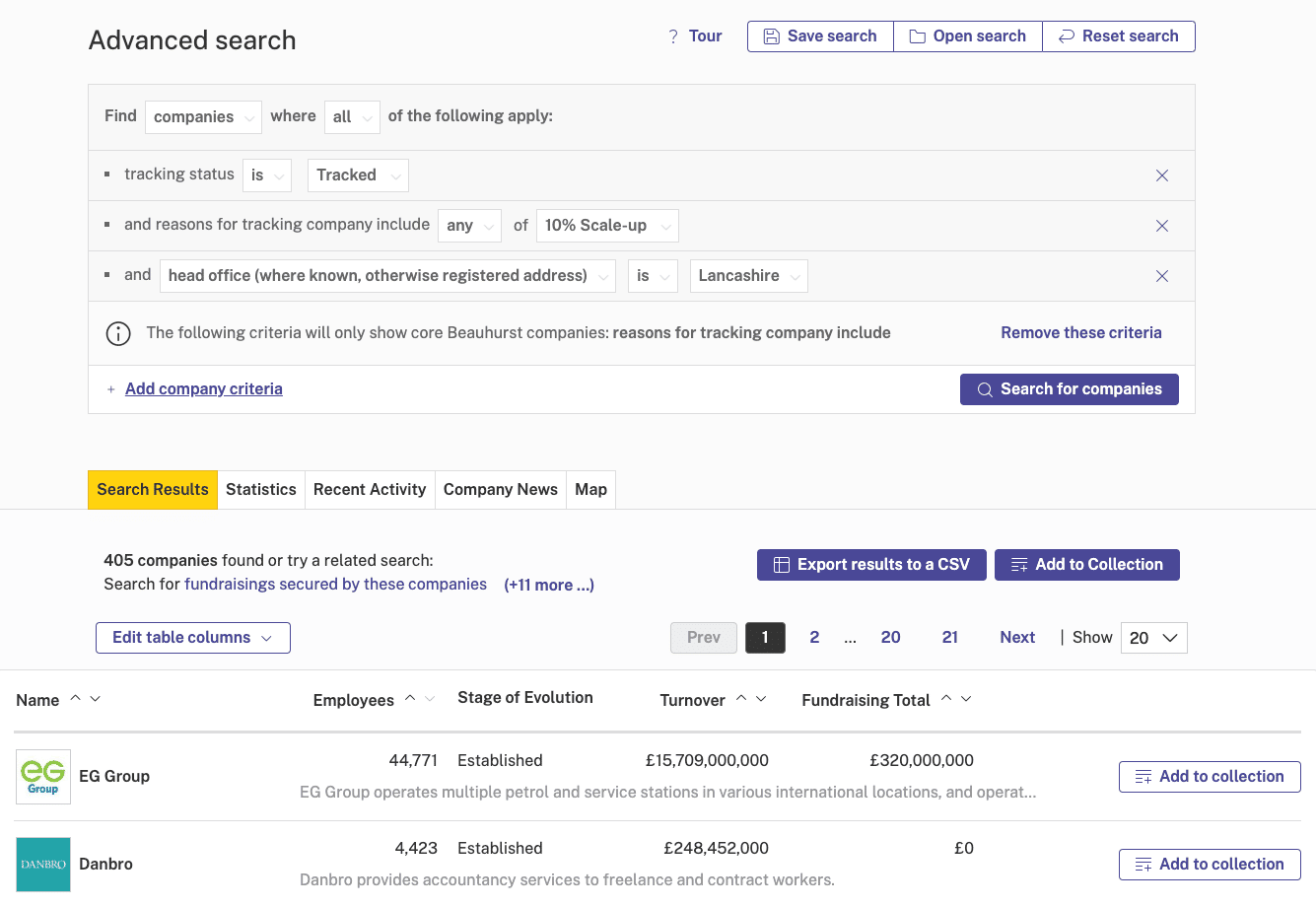Click the Open search button
This screenshot has width=1316, height=907.
(968, 36)
